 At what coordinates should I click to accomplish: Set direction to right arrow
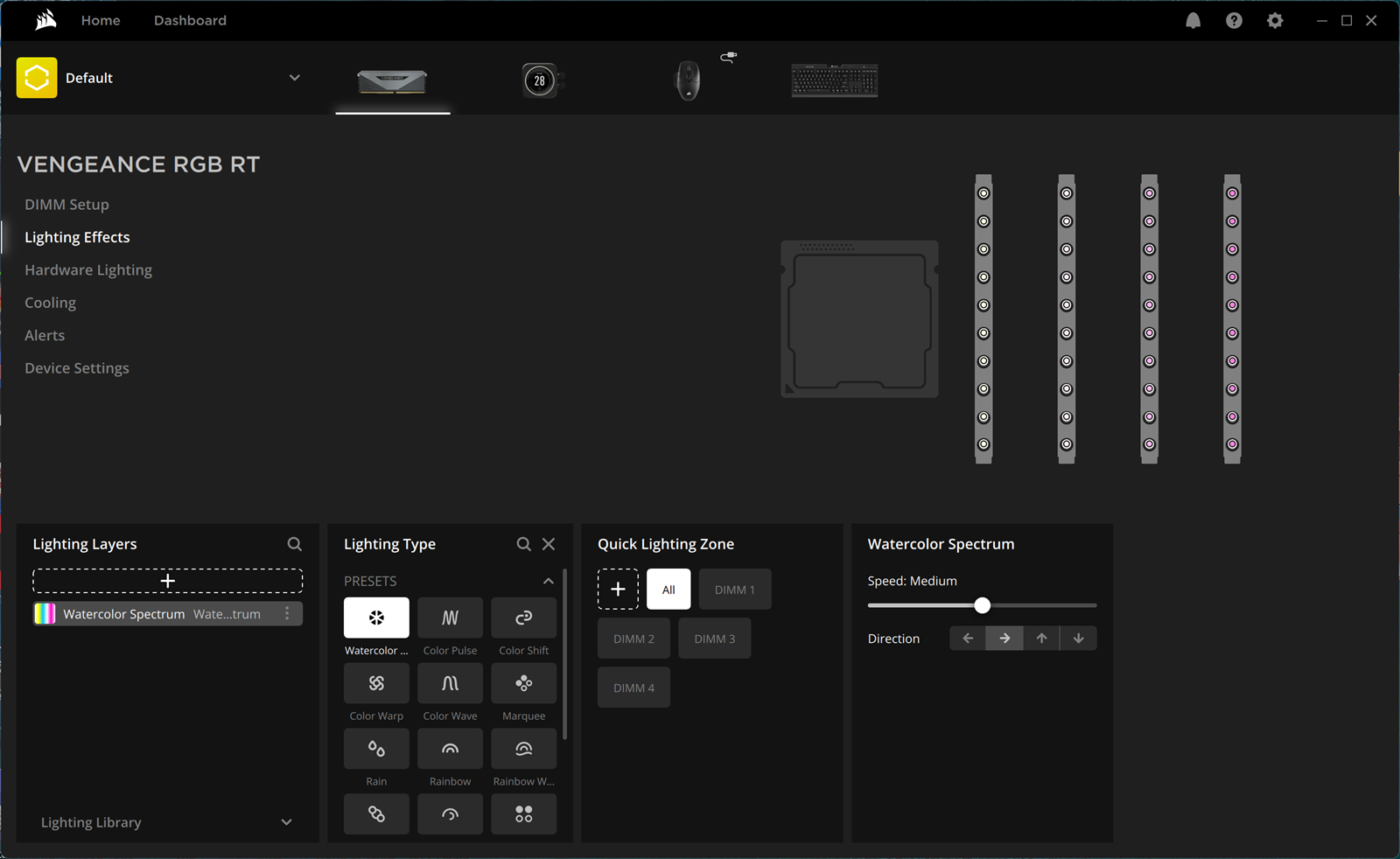[x=1004, y=639]
